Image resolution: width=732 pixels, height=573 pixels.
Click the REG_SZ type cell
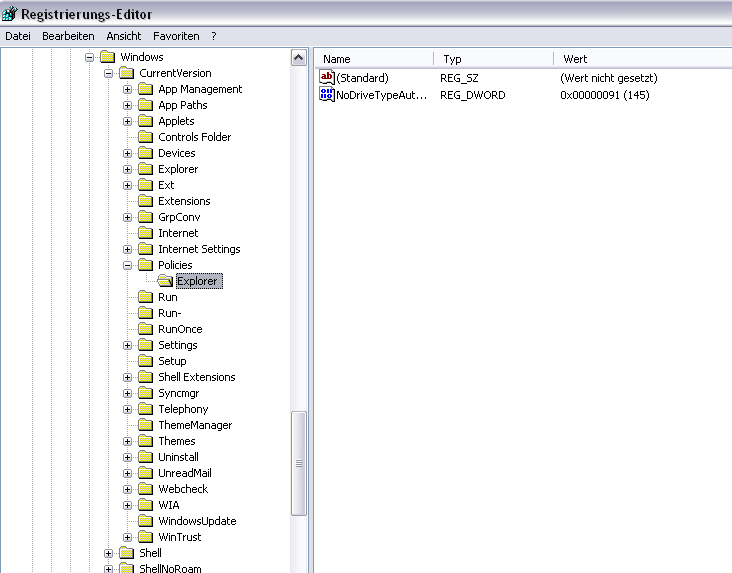coord(459,78)
